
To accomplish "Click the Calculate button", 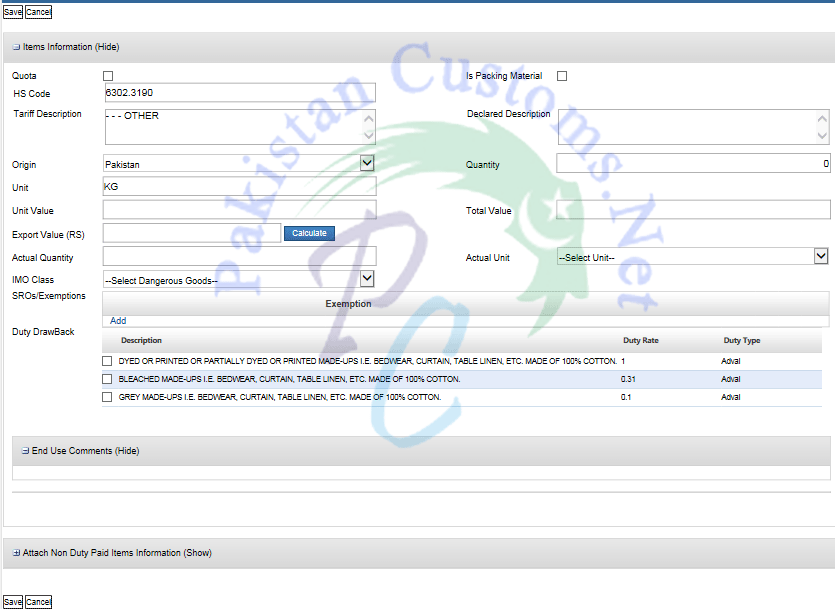I will click(x=309, y=233).
